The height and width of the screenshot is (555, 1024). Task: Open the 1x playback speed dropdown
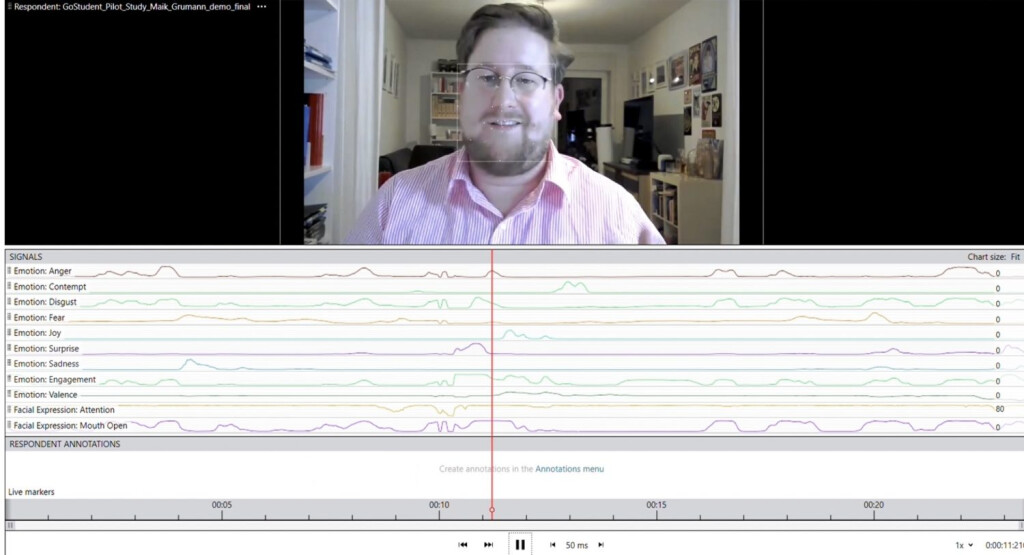(x=964, y=545)
